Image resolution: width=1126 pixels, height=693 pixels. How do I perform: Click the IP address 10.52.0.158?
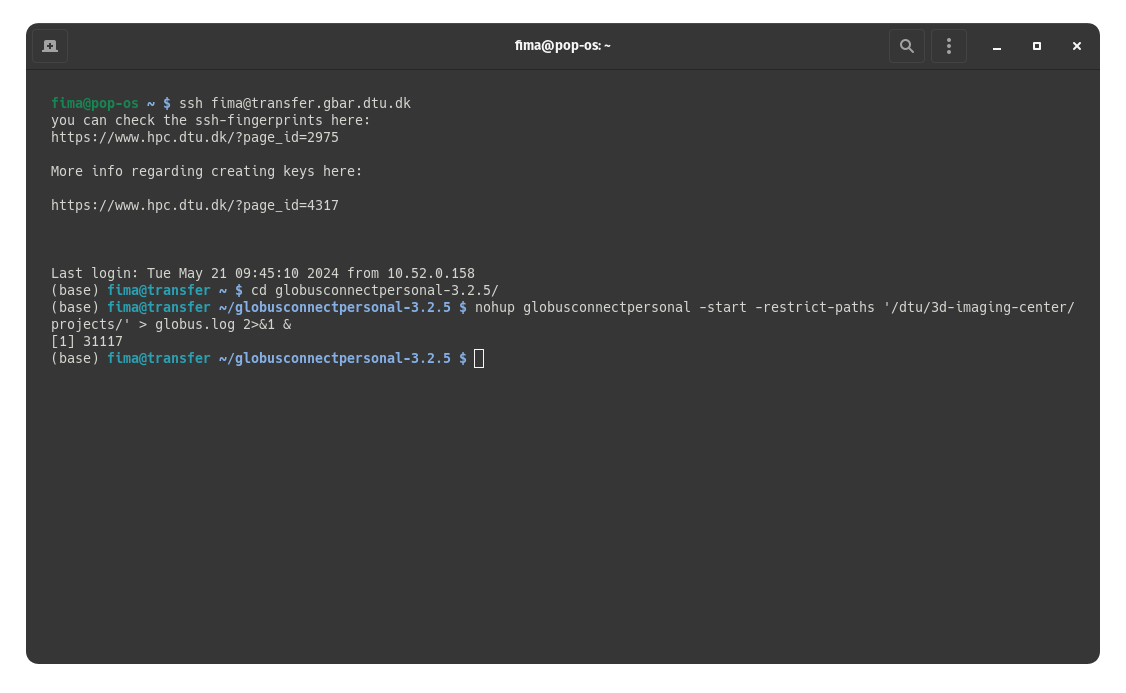(x=431, y=273)
